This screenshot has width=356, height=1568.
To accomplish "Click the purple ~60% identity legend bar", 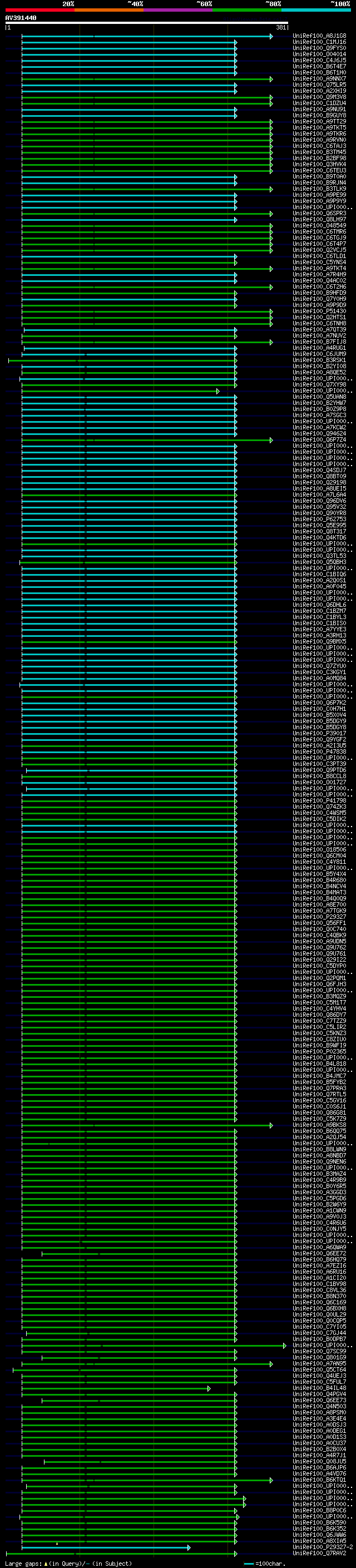I will point(177,10).
